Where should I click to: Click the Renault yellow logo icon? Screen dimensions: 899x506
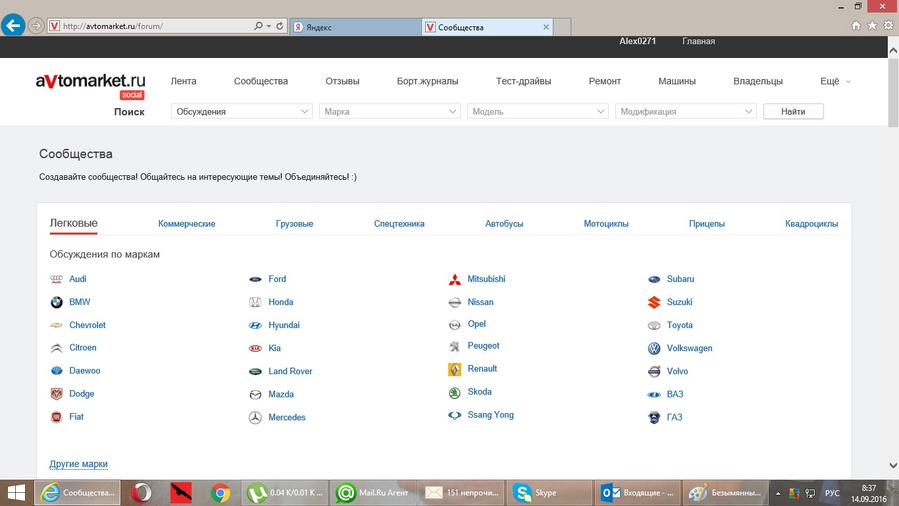[455, 369]
